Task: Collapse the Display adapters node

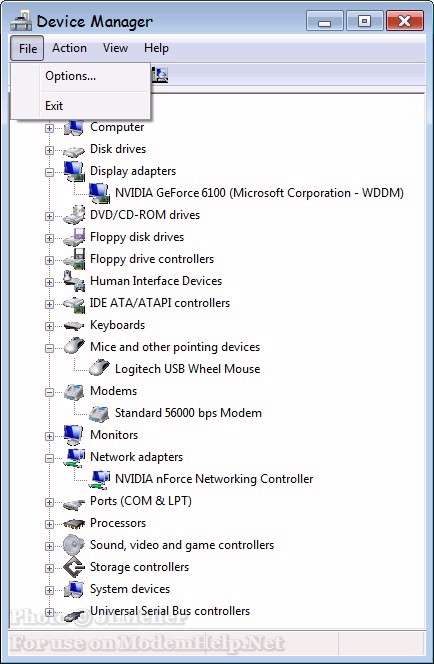Action: click(x=50, y=172)
